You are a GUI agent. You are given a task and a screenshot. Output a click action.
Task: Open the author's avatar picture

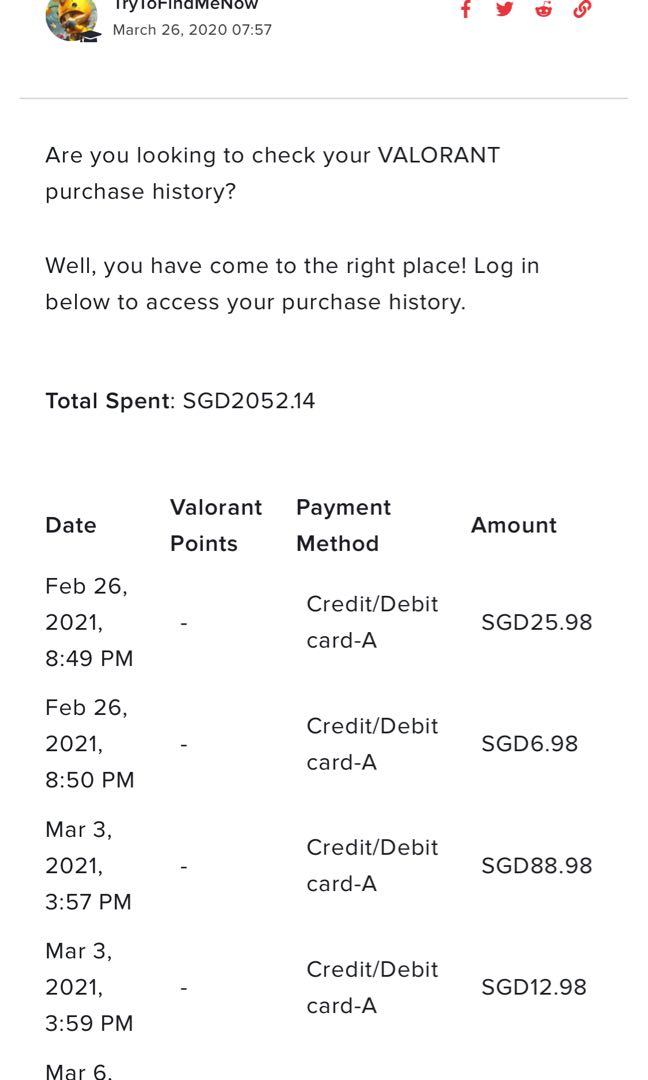[x=72, y=17]
